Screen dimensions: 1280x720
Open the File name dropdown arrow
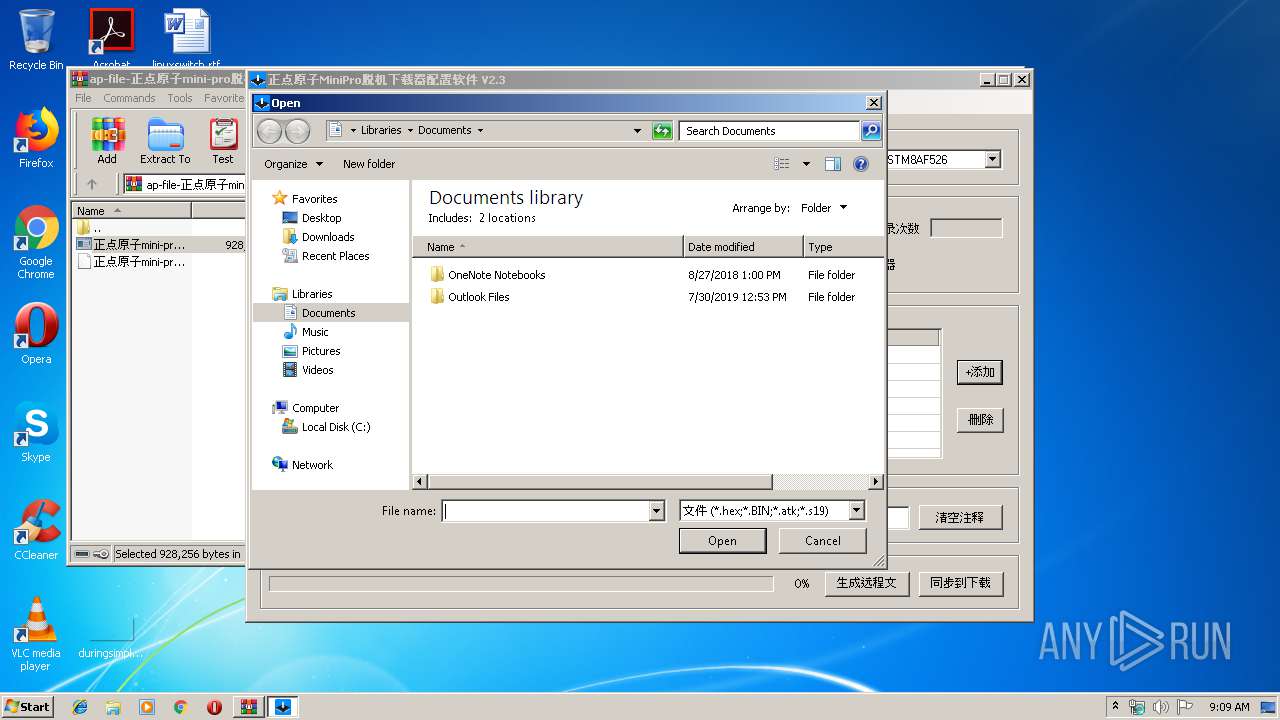coord(657,511)
